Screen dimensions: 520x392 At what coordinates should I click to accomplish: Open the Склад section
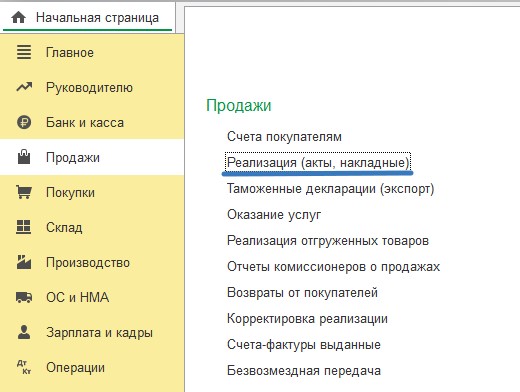(92, 227)
